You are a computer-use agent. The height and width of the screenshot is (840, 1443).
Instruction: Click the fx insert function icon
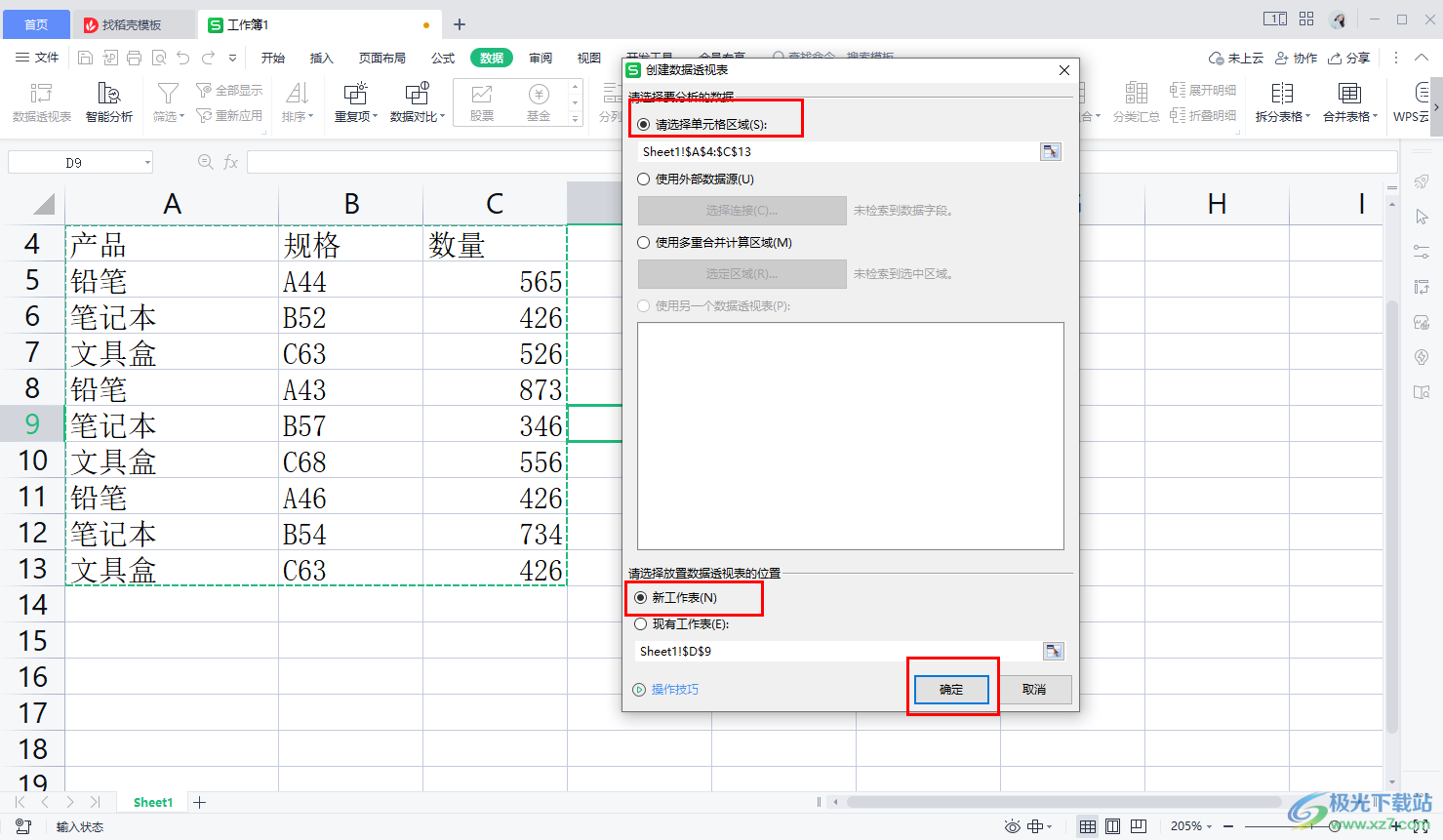(x=231, y=162)
